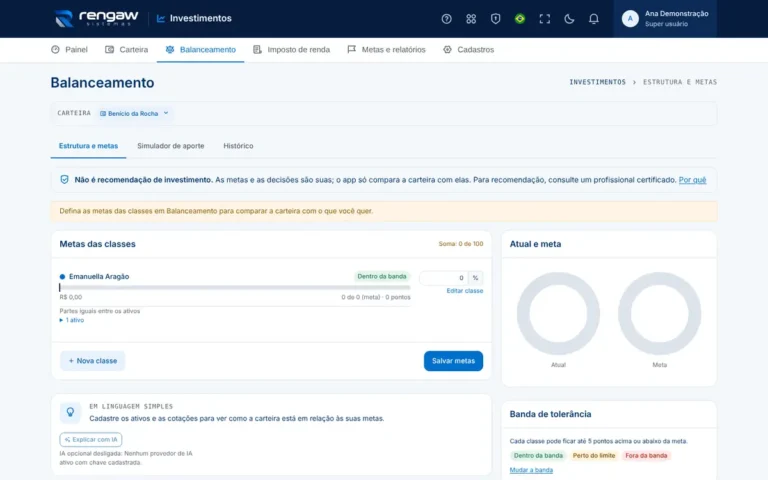768x480 pixels.
Task: Open Metas e relatórios menu
Action: click(386, 49)
